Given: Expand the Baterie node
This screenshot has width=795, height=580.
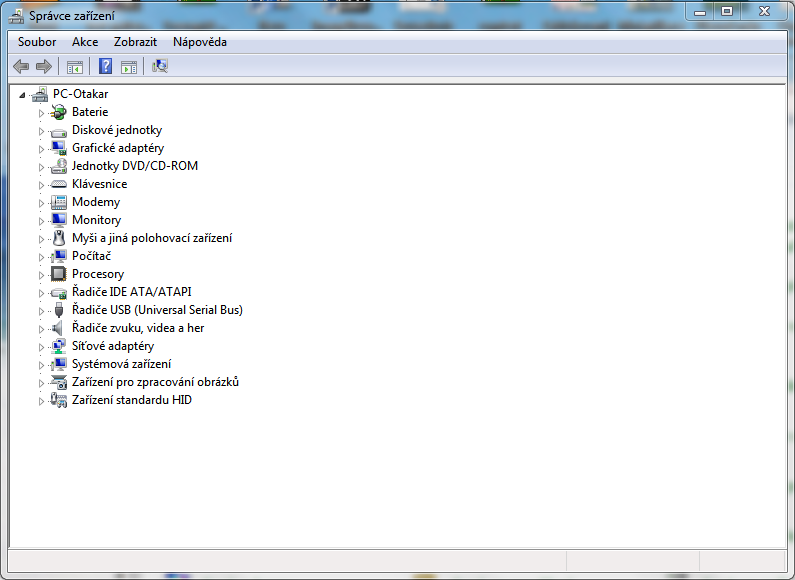Looking at the screenshot, I should [x=41, y=113].
